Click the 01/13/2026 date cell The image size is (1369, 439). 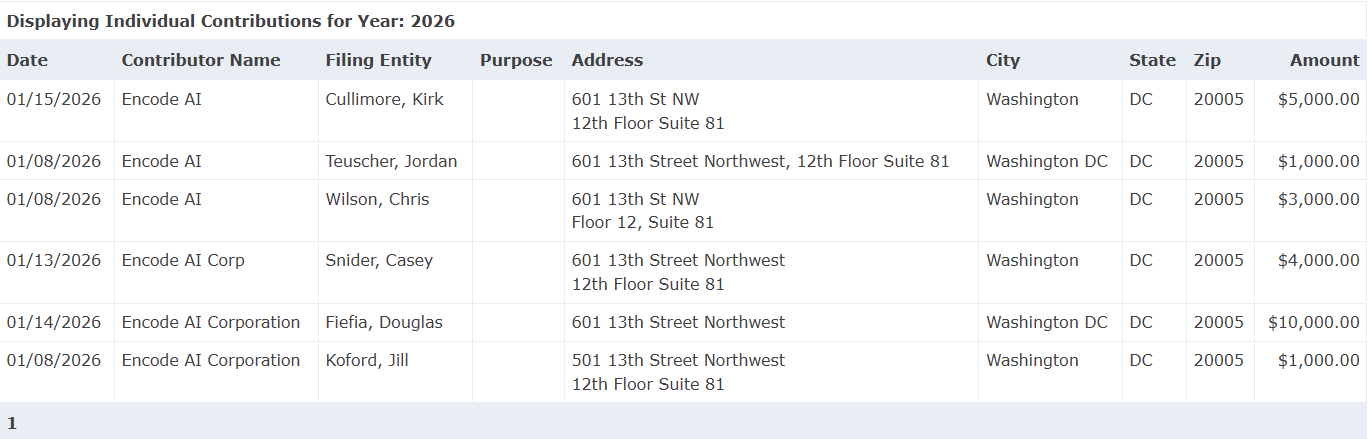click(54, 260)
